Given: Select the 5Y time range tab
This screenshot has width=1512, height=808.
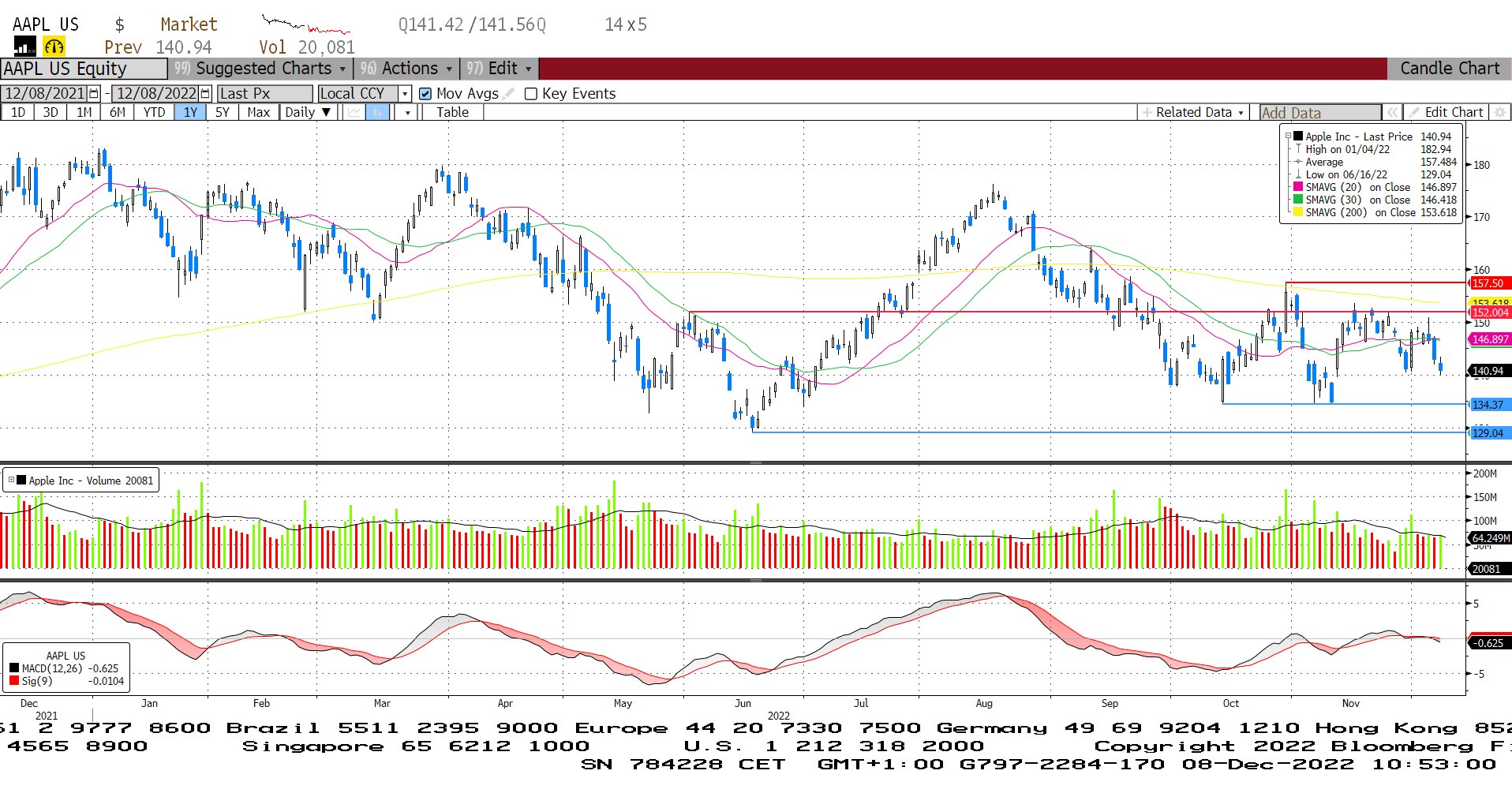Looking at the screenshot, I should coord(223,112).
